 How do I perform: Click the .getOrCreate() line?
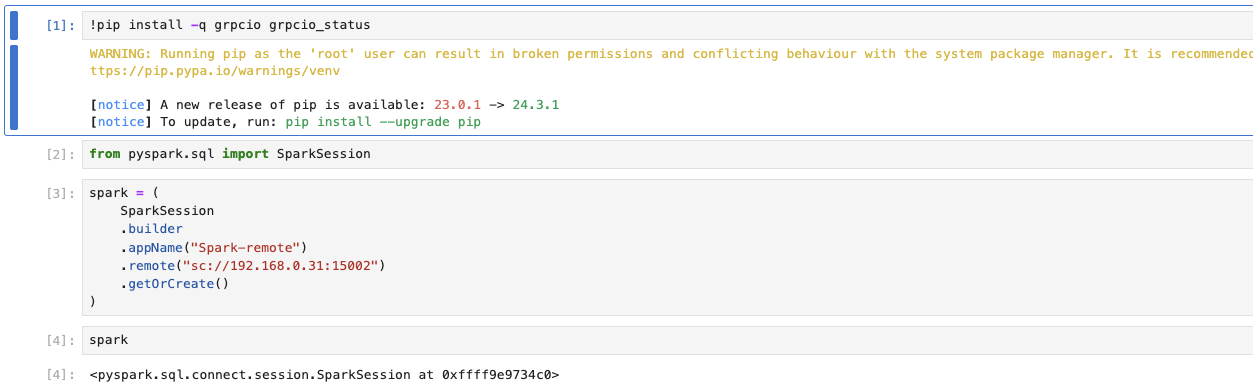click(175, 283)
